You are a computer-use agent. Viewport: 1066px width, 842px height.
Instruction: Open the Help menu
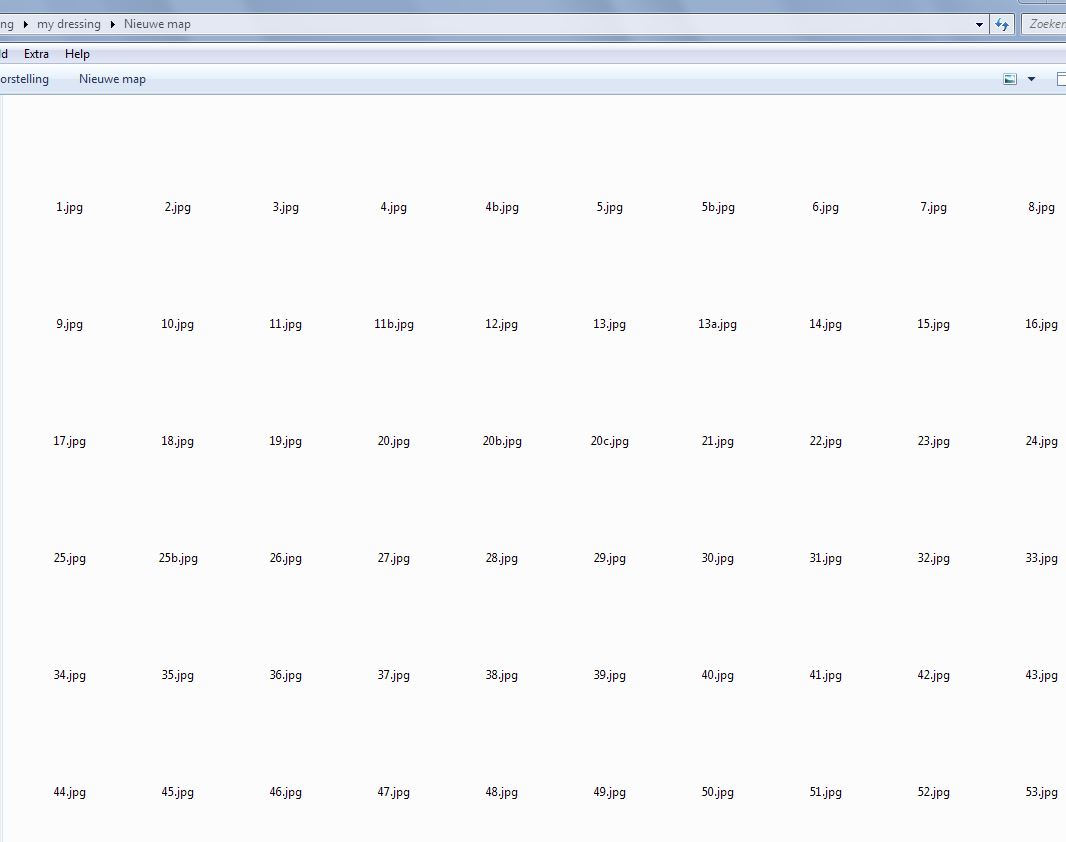[x=77, y=54]
